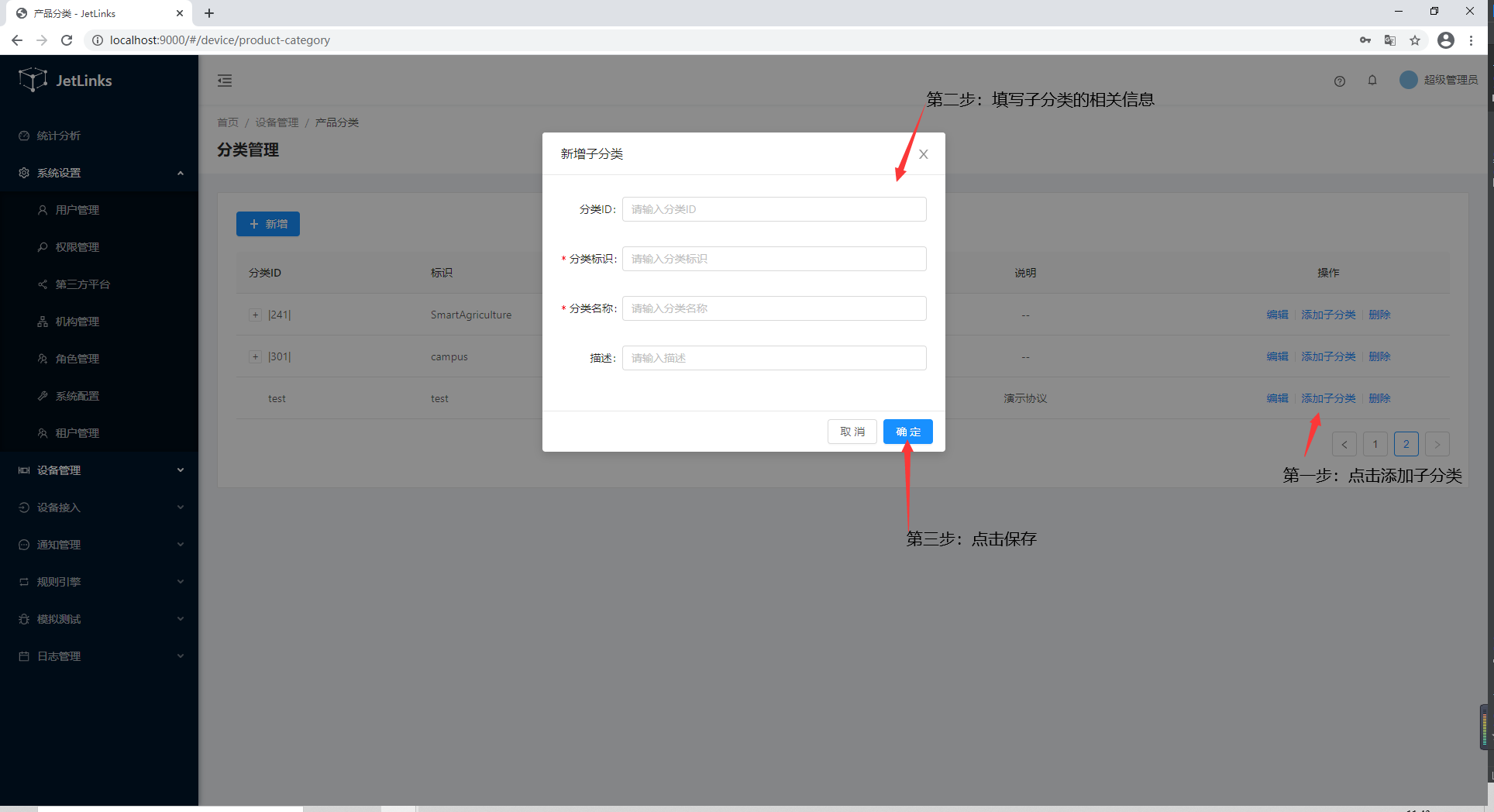Focus the 分类名称 input field
The image size is (1494, 812).
774,308
